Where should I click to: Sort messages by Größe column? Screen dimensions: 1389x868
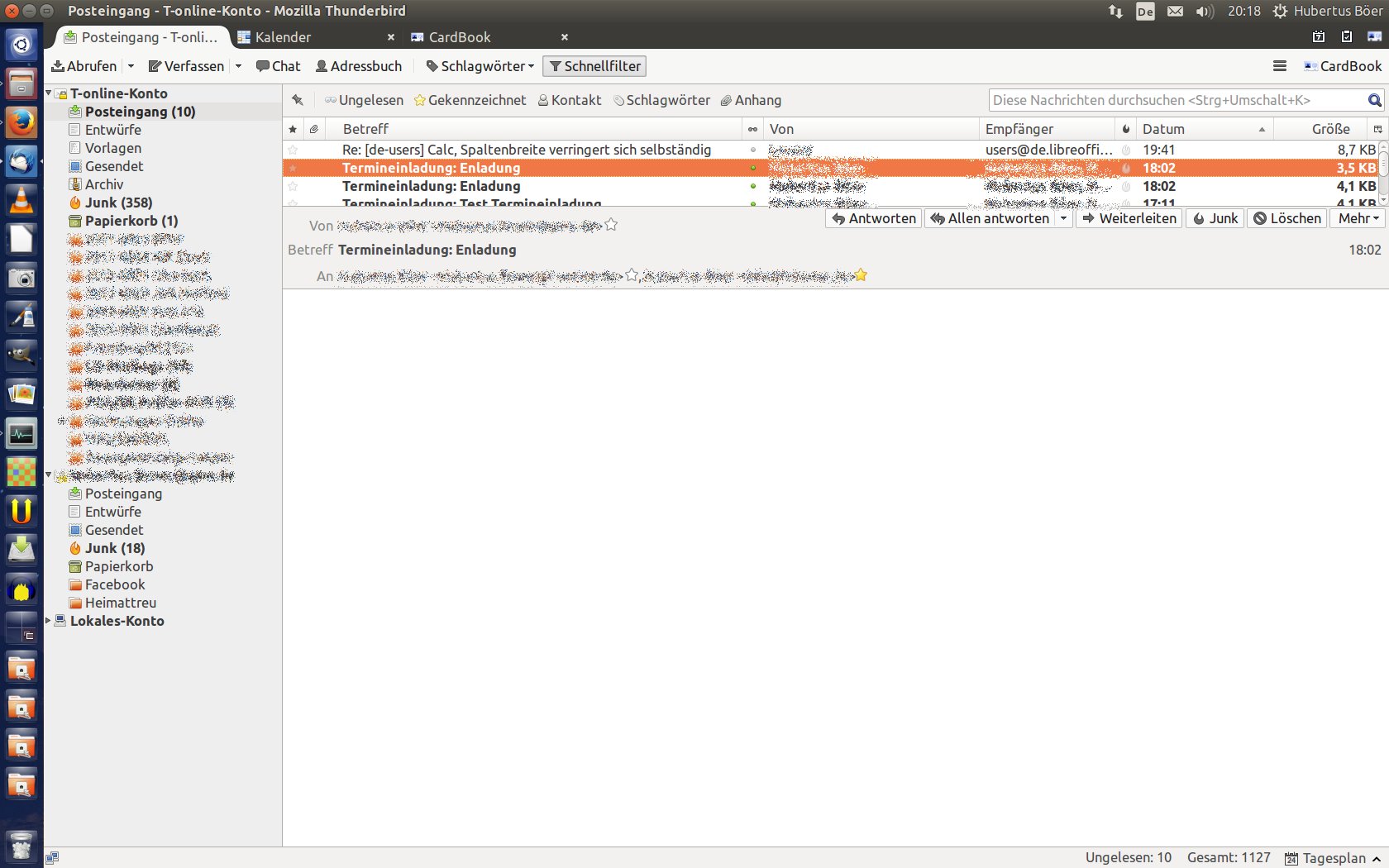click(1321, 129)
